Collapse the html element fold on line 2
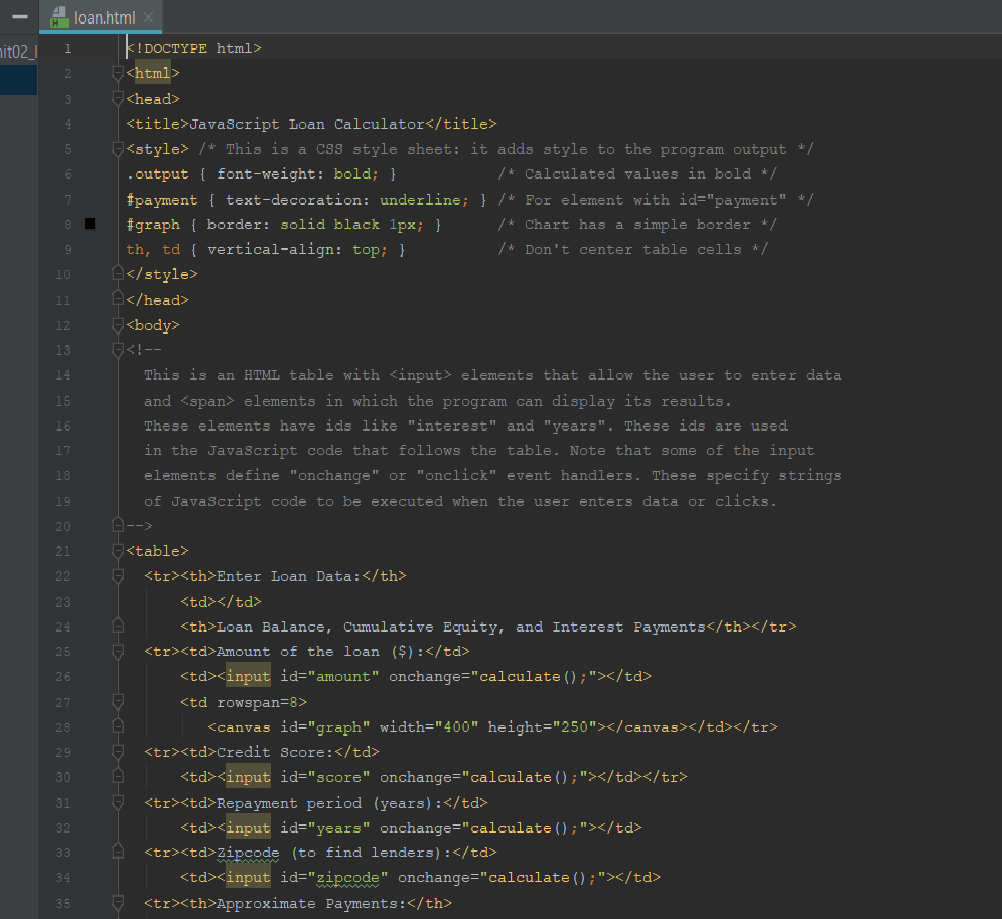The width and height of the screenshot is (1002, 919). click(117, 70)
